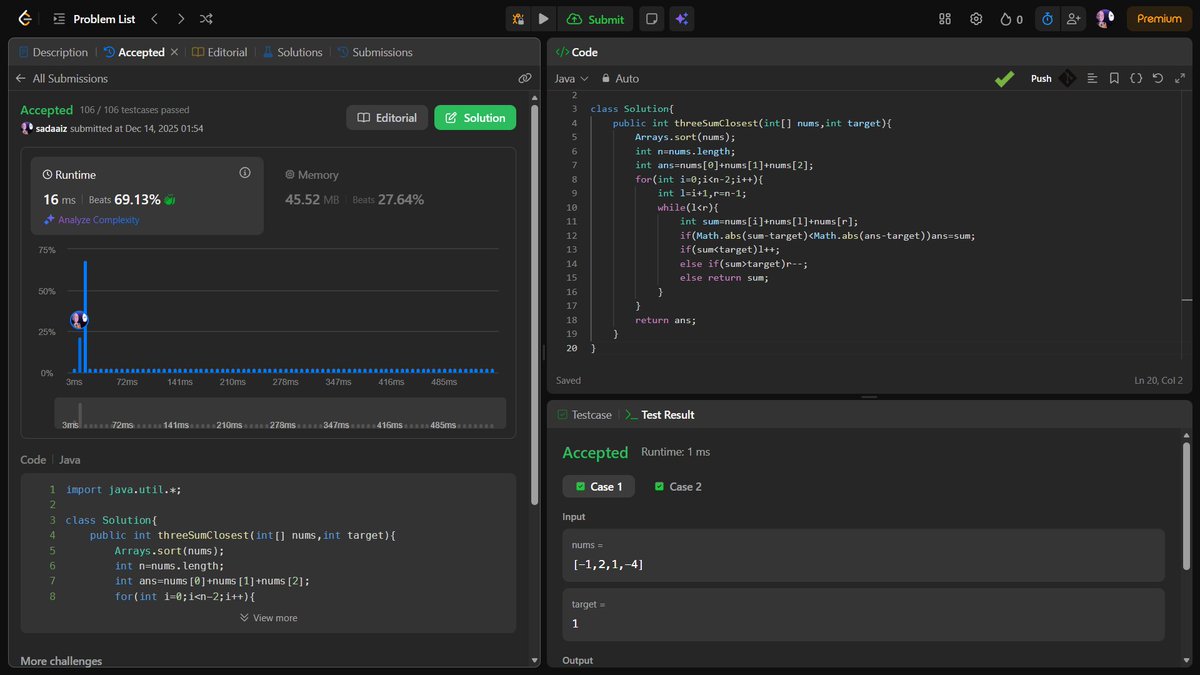Open the Problem List panel
This screenshot has height=675, width=1200.
pos(94,18)
